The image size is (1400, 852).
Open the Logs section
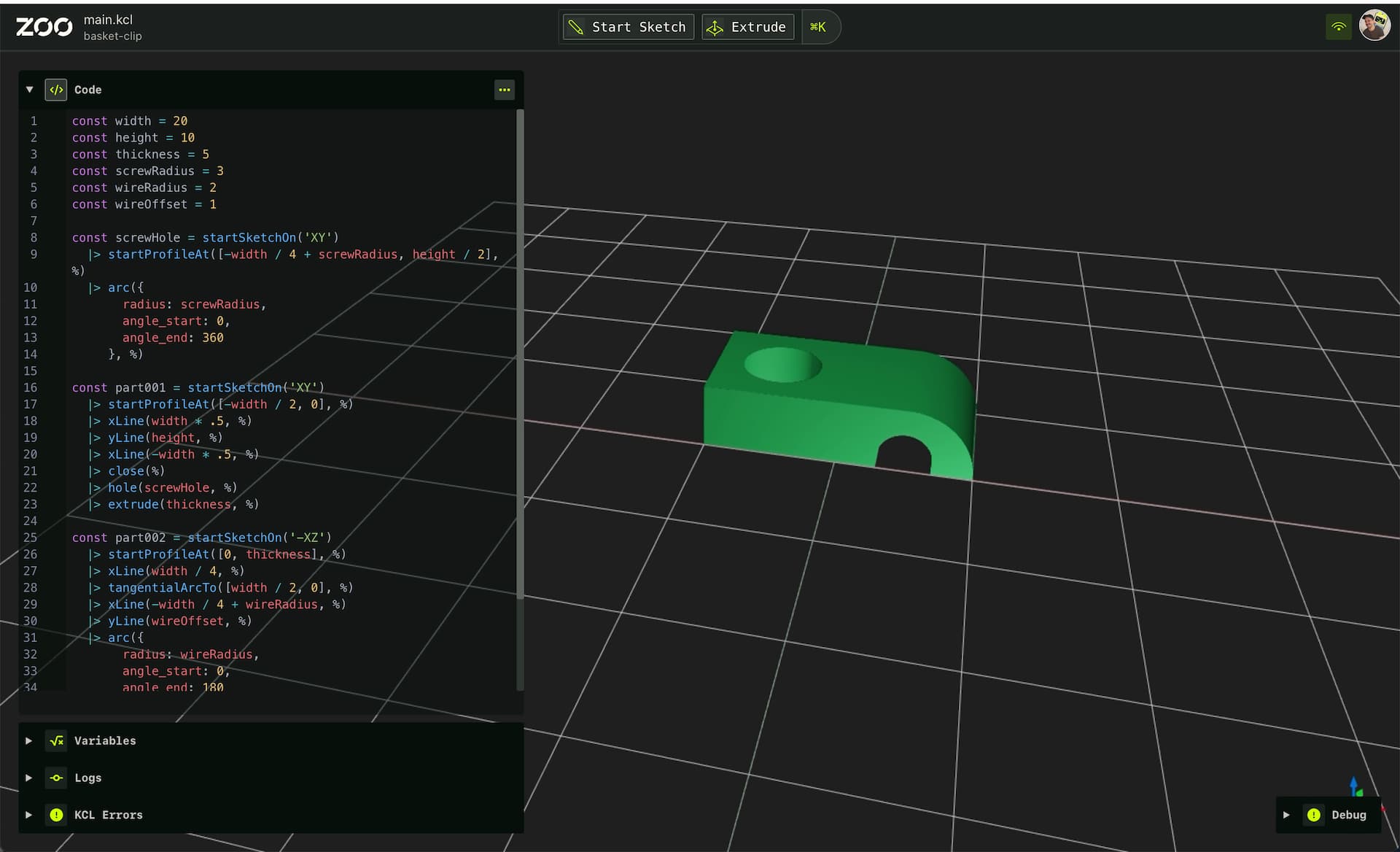pyautogui.click(x=29, y=778)
